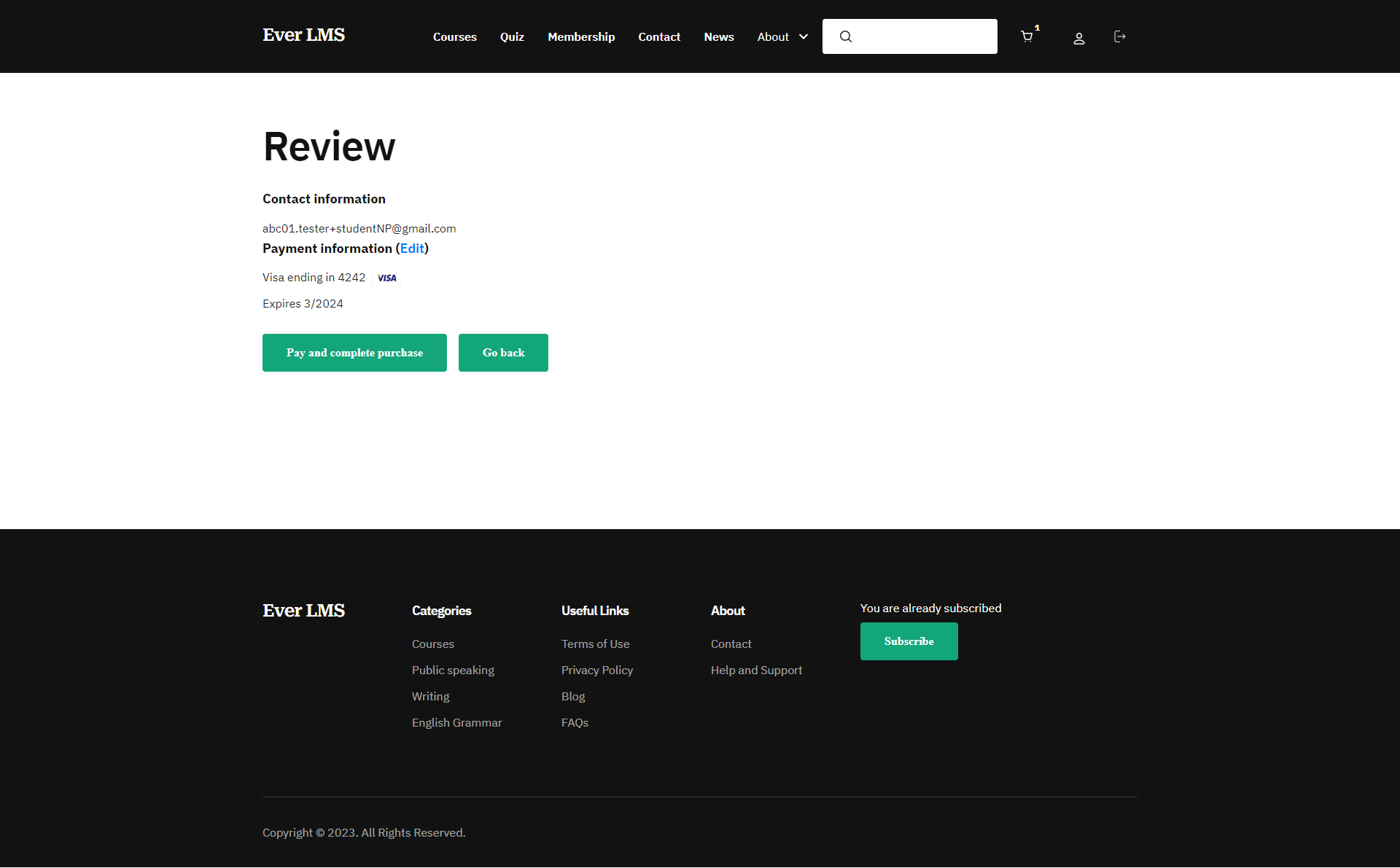Screen dimensions: 1400x868
Task: Click the 'Expires 3/2024' text
Action: tap(303, 304)
